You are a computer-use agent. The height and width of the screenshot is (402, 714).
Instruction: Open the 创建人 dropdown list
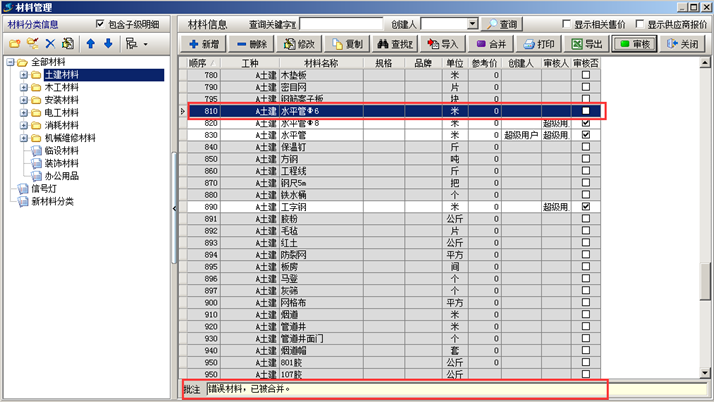click(x=472, y=24)
